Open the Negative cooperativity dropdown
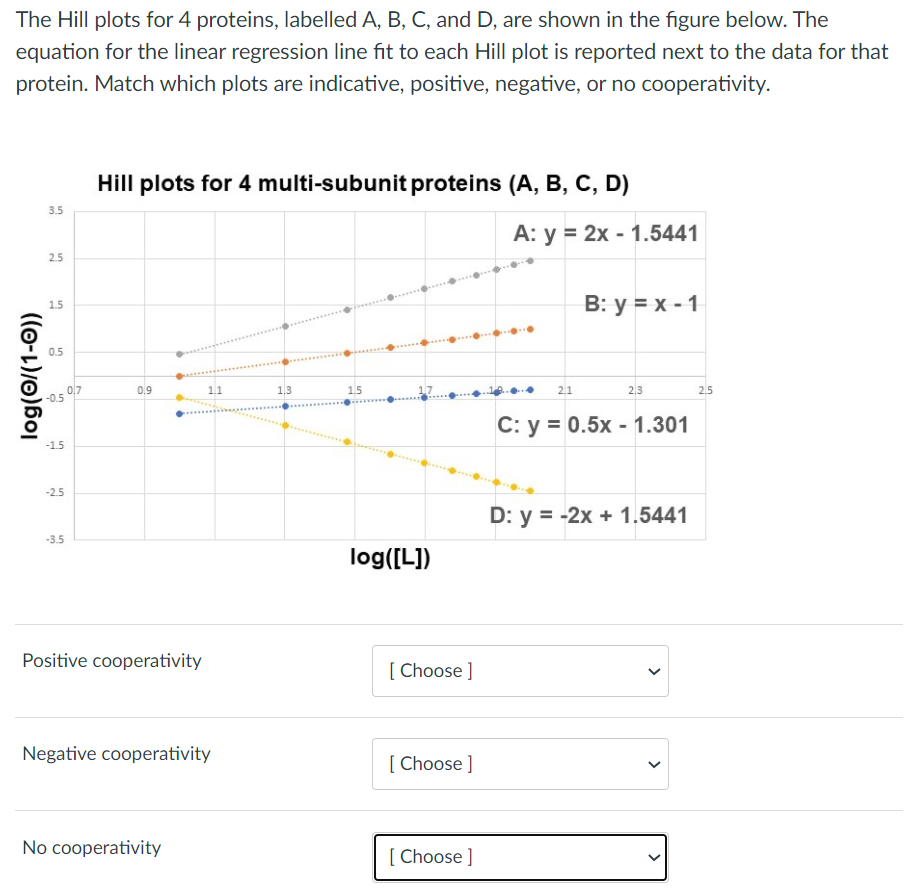Image resolution: width=904 pixels, height=891 pixels. (519, 763)
